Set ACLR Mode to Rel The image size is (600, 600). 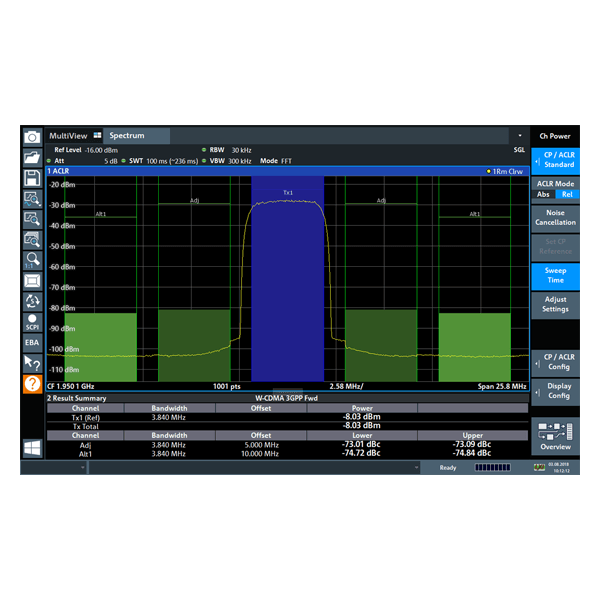pos(567,194)
